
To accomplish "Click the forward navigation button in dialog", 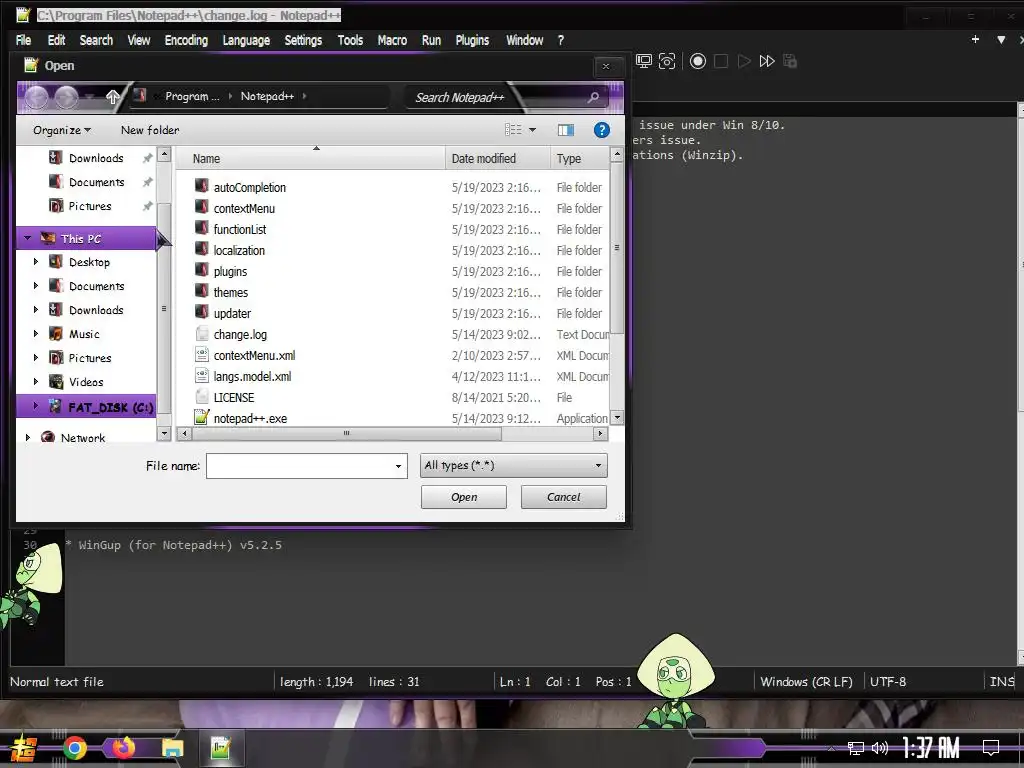I will point(67,97).
